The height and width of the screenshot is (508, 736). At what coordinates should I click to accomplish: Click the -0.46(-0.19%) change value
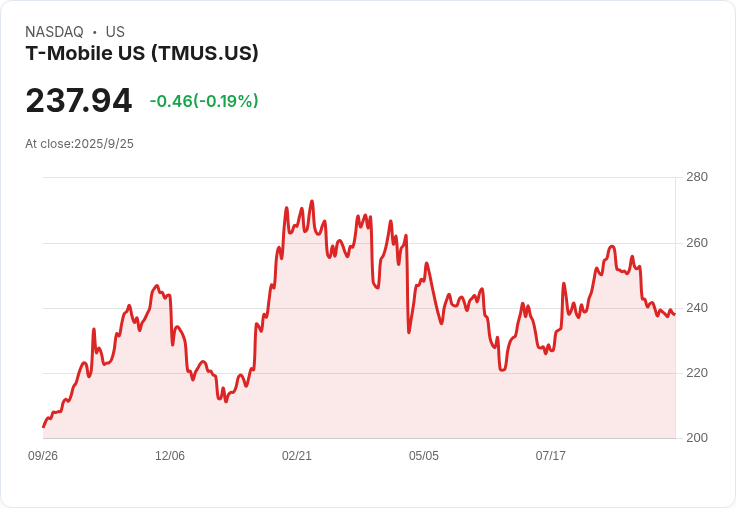click(x=204, y=101)
